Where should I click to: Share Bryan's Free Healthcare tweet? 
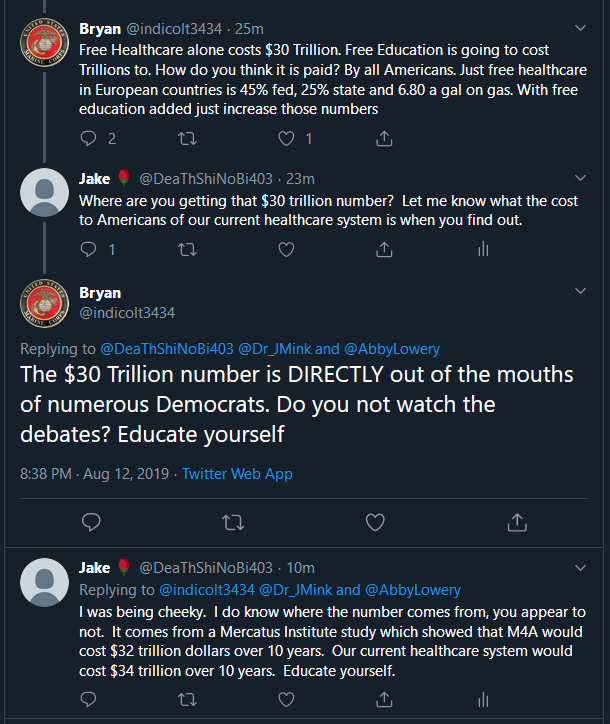tap(384, 139)
